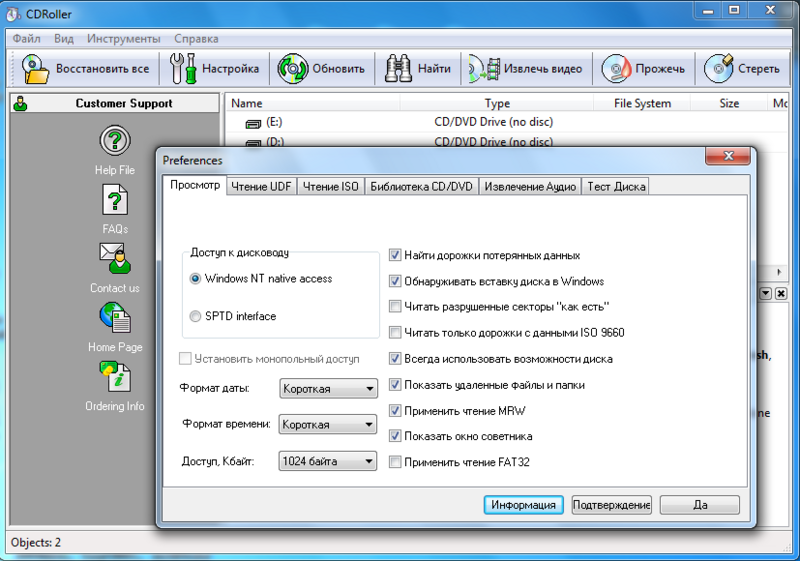
Task: Expand lower panel dropdown arrow button
Action: click(765, 293)
